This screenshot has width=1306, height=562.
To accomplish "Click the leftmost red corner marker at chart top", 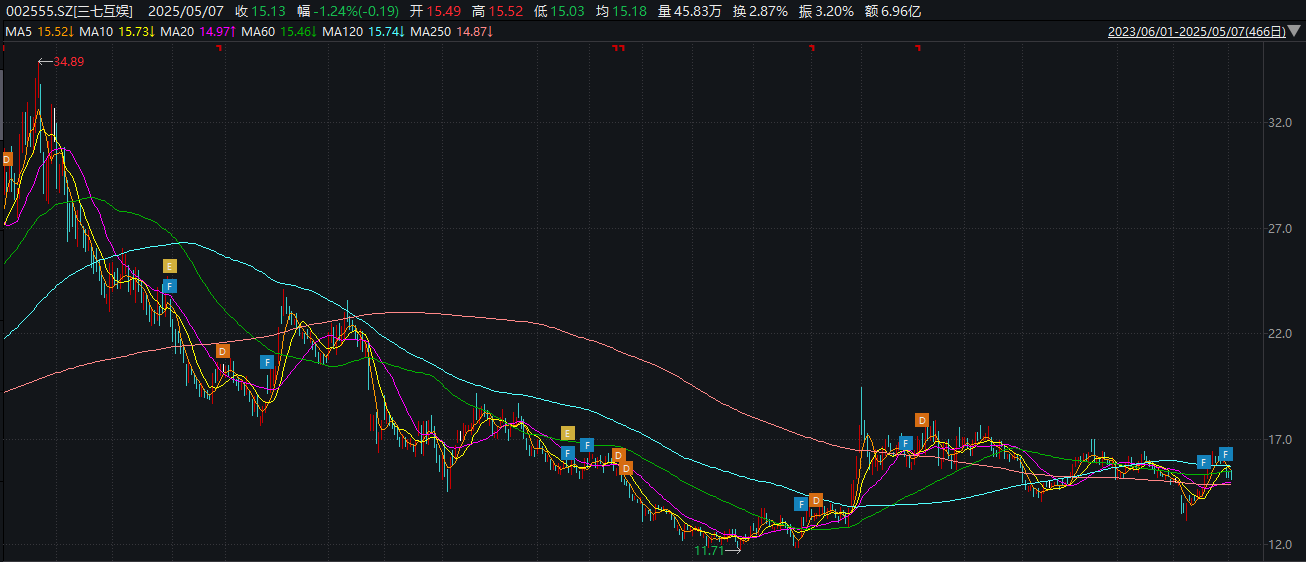I will click(218, 47).
